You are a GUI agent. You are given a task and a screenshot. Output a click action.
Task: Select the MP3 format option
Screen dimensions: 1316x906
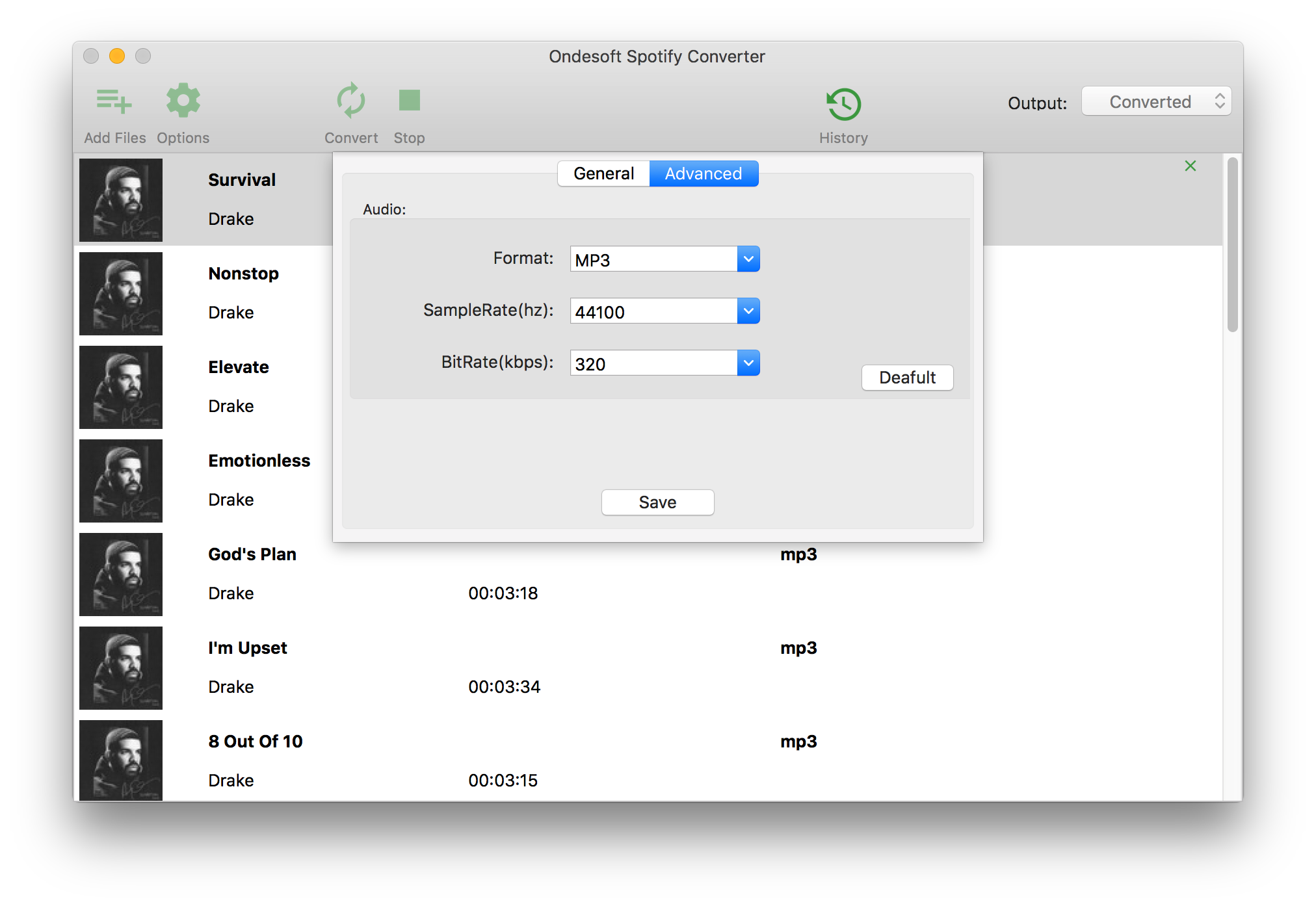664,260
